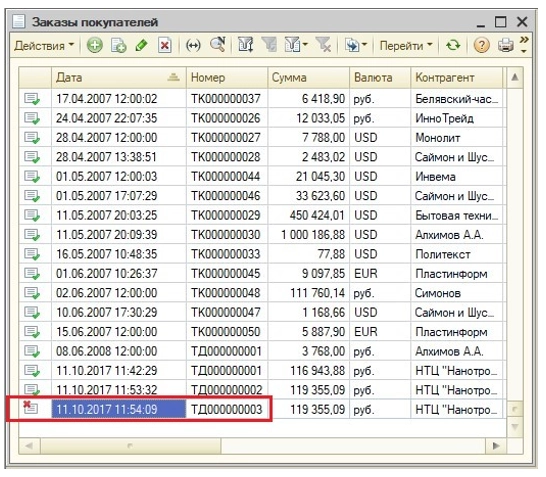Viewport: 546px width, 477px height.
Task: Select number cell ТД00000002
Action: (x=227, y=390)
